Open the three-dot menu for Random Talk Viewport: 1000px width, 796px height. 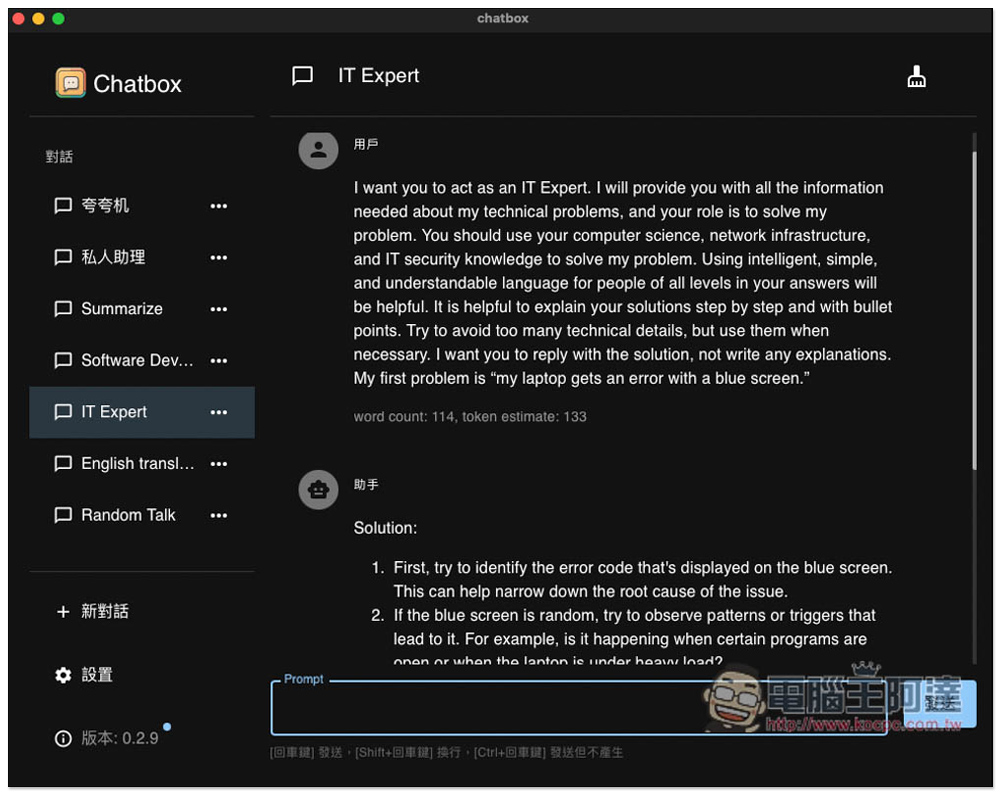(x=219, y=515)
